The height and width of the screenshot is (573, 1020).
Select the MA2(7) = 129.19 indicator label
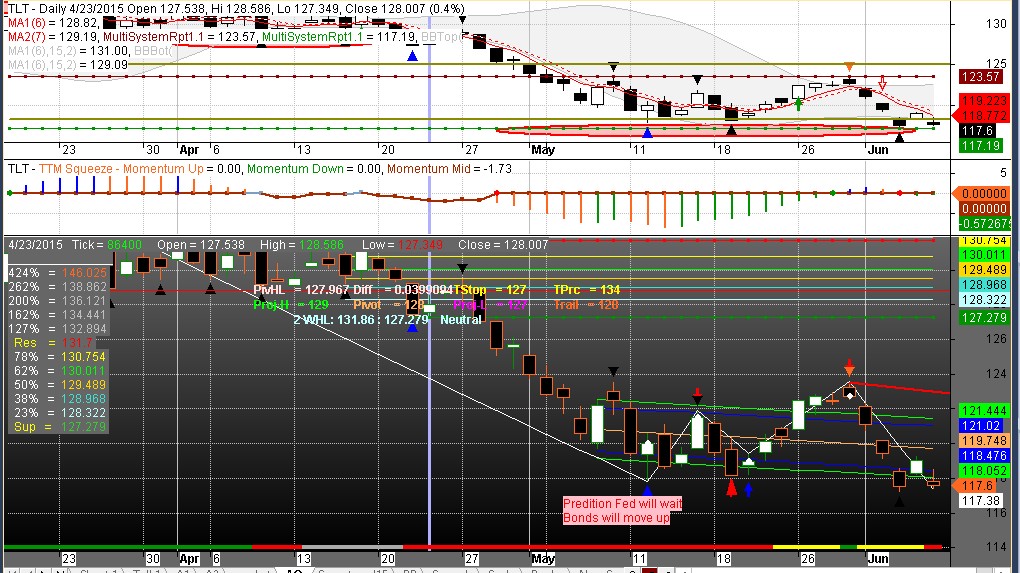[x=53, y=37]
